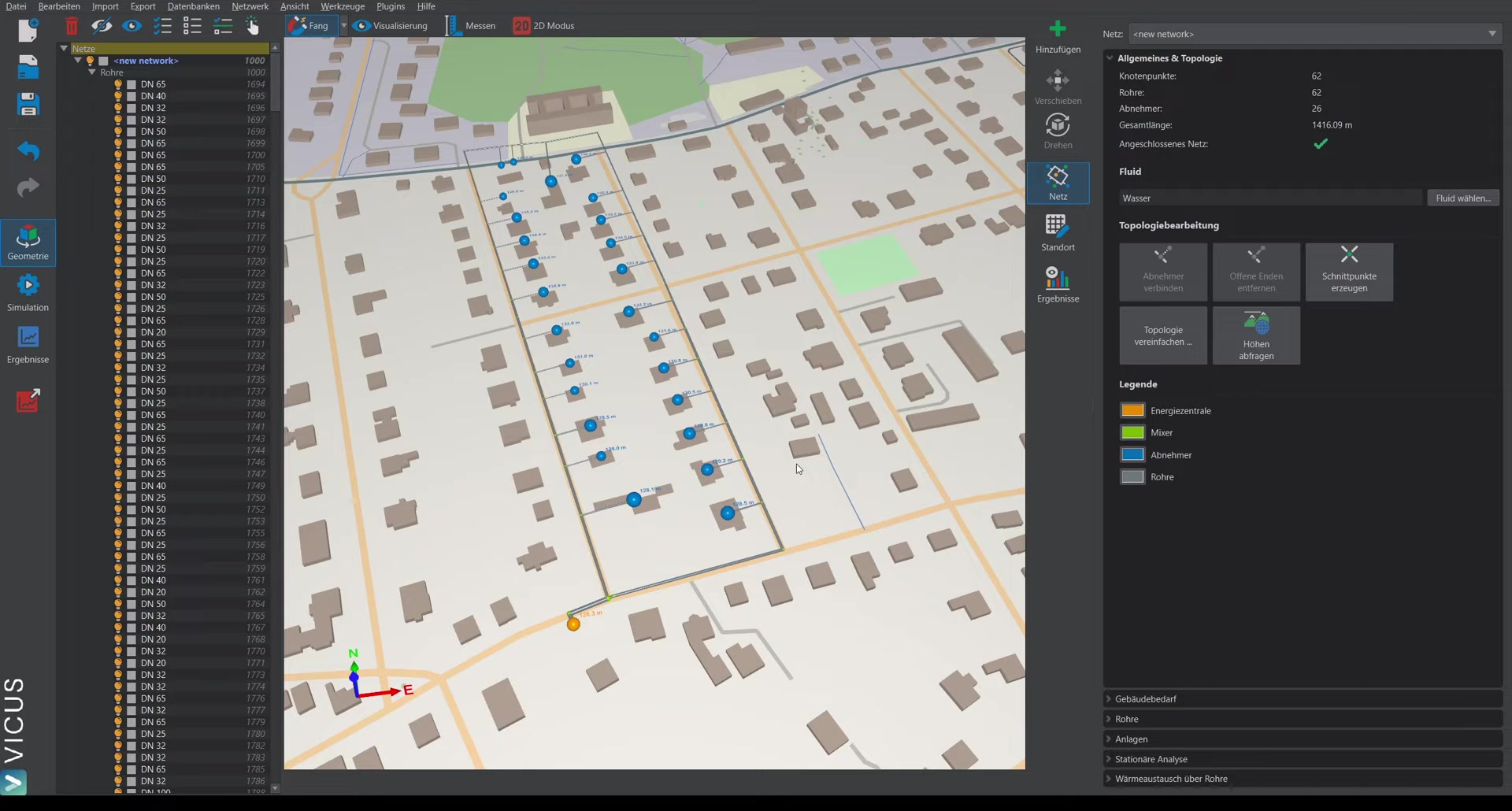Hide selected objects with crossed-eye icon

[102, 26]
